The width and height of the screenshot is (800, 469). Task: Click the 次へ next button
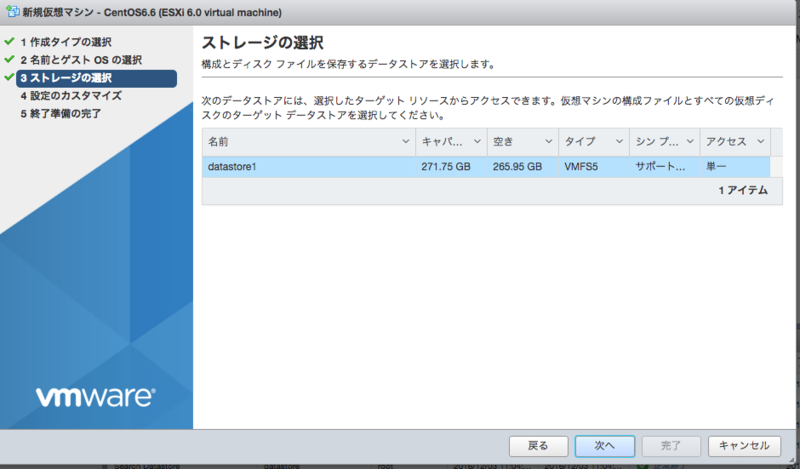(x=605, y=446)
